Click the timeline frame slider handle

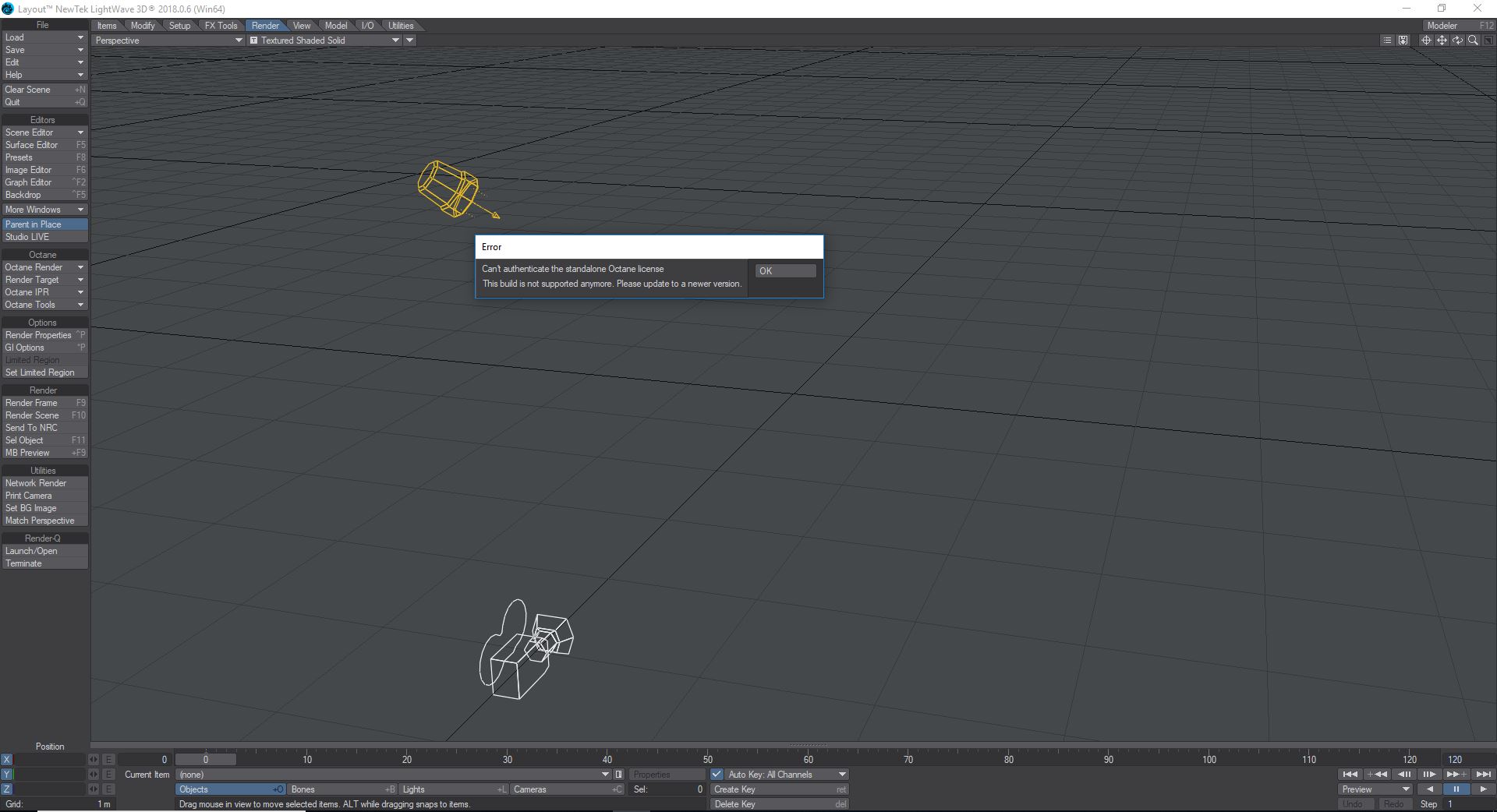pyautogui.click(x=206, y=760)
